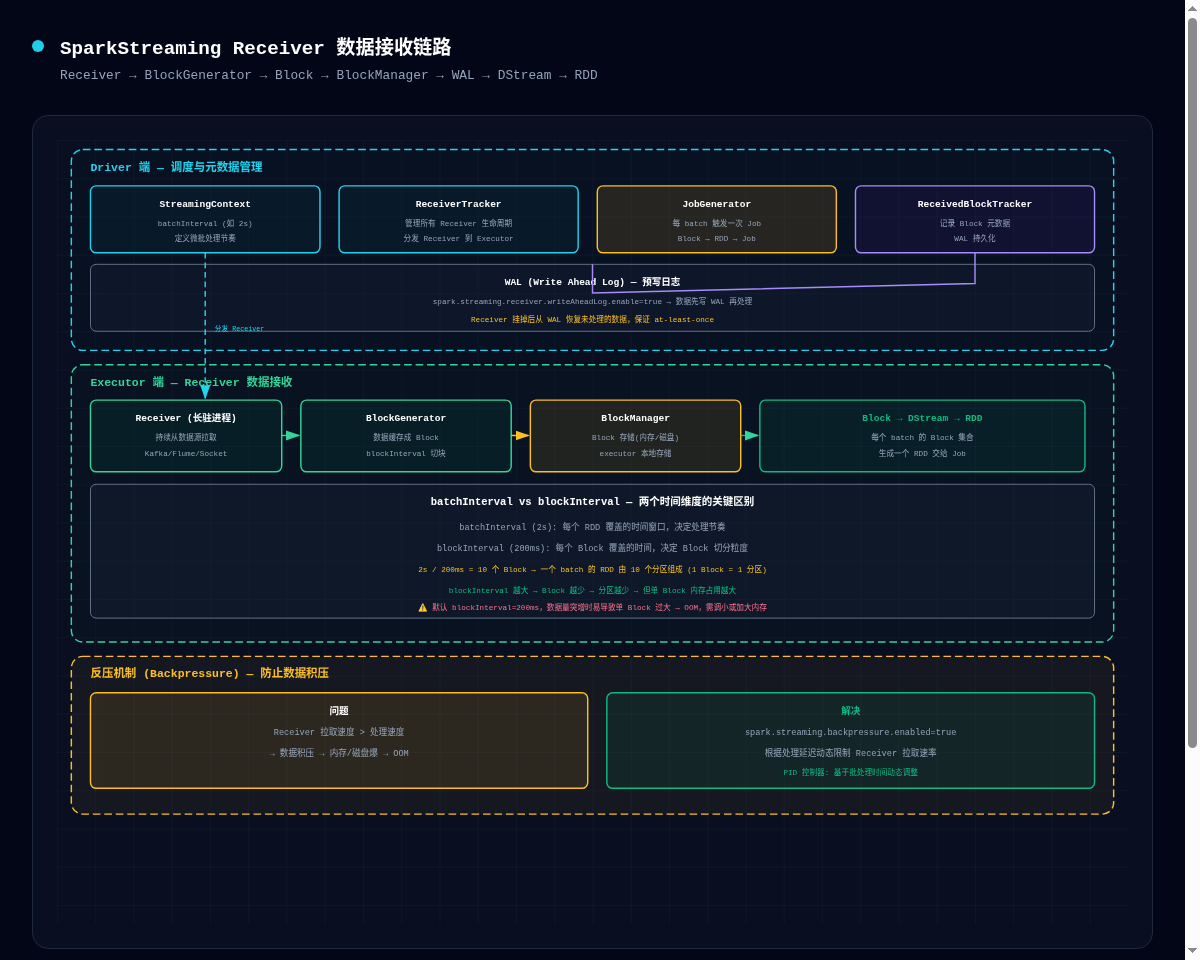Click the text 每 batch 触发一次 Job
Image resolution: width=1200 pixels, height=960 pixels.
(717, 223)
